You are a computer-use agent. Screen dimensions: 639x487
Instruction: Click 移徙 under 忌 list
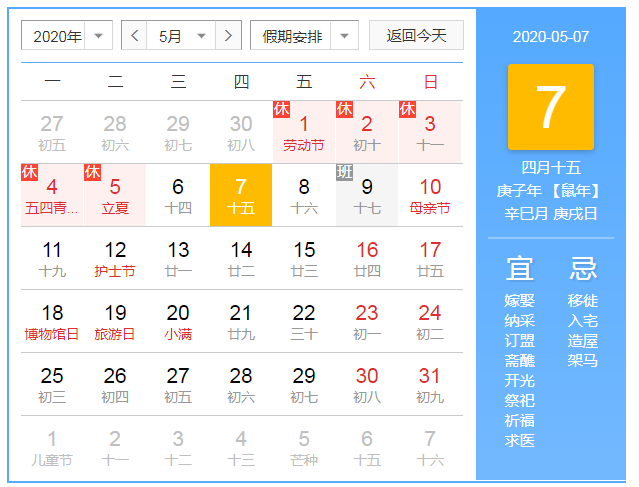(583, 300)
